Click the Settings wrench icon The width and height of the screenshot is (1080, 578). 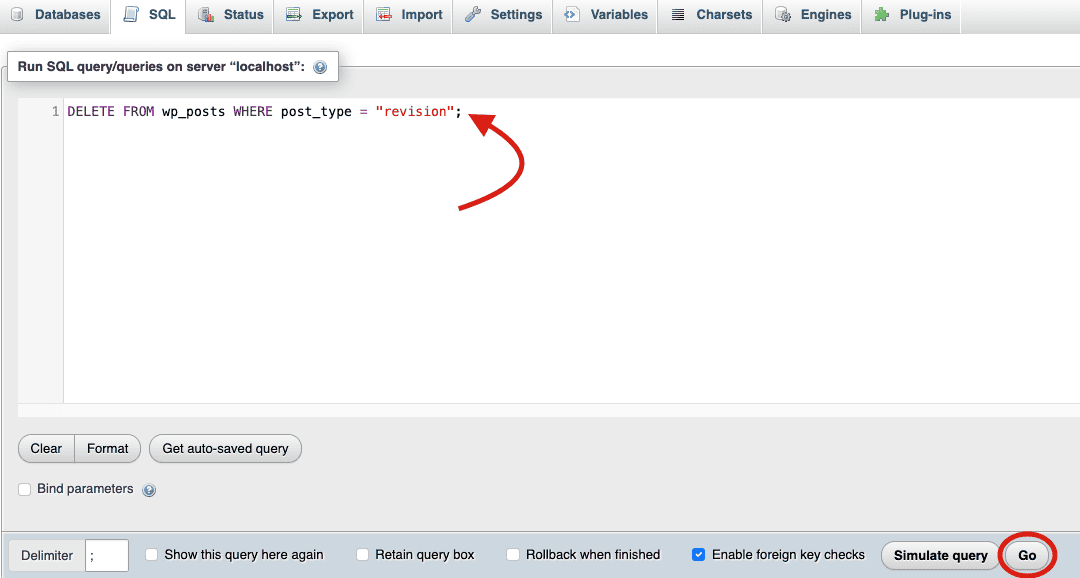pos(472,14)
